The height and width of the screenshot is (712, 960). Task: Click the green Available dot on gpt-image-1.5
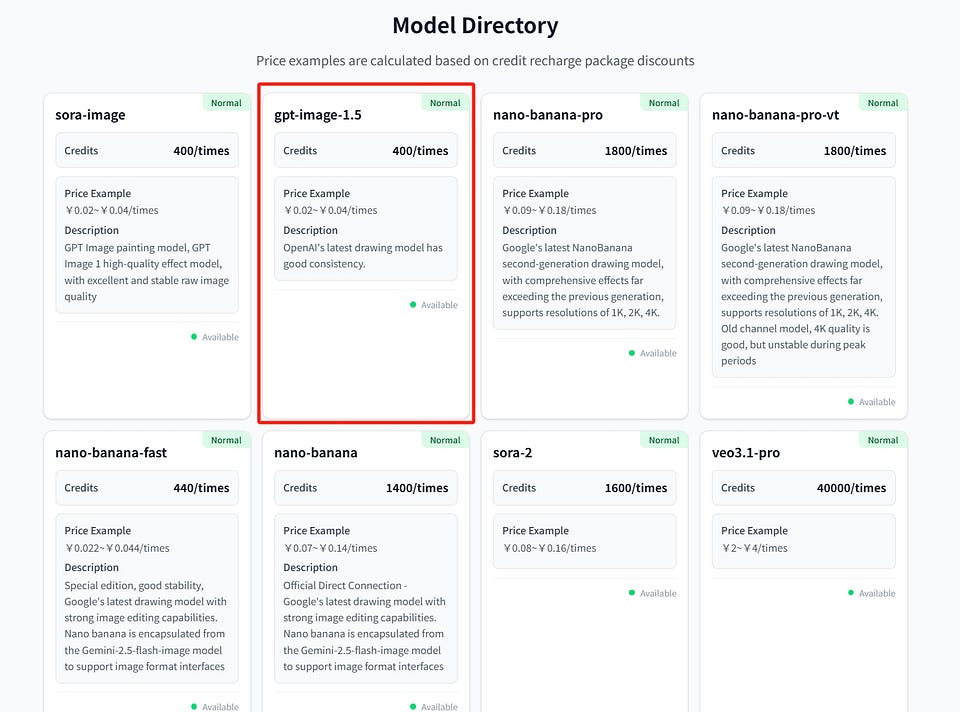pyautogui.click(x=413, y=304)
